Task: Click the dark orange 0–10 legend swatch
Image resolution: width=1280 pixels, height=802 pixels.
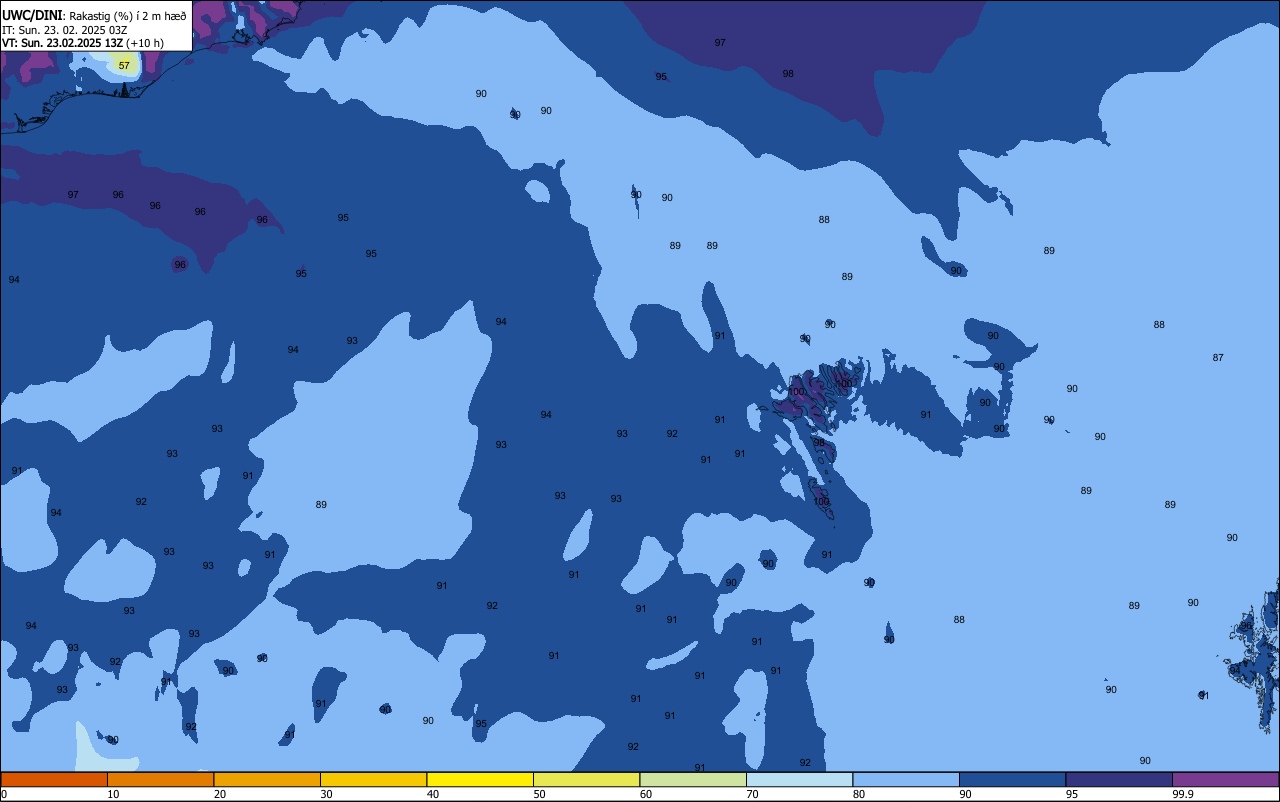Action: 54,779
